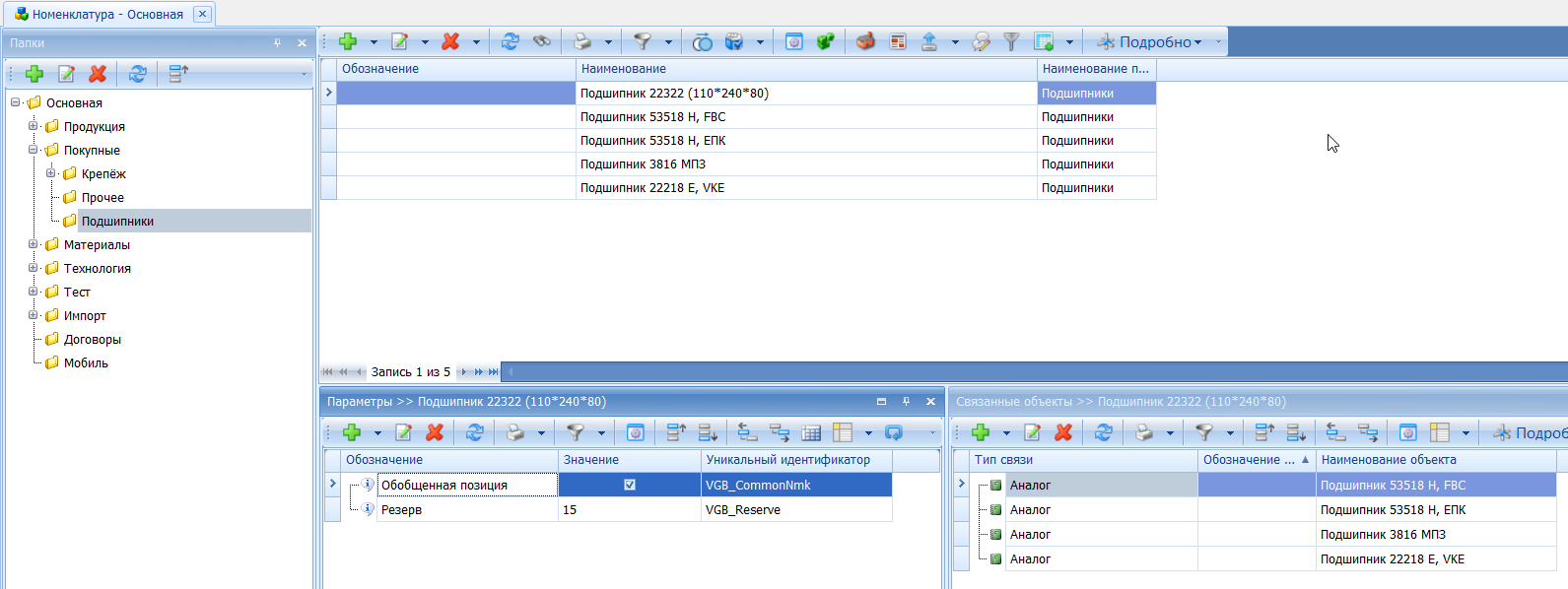This screenshot has width=1568, height=589.
Task: Select the Материалы folder in tree
Action: (97, 245)
